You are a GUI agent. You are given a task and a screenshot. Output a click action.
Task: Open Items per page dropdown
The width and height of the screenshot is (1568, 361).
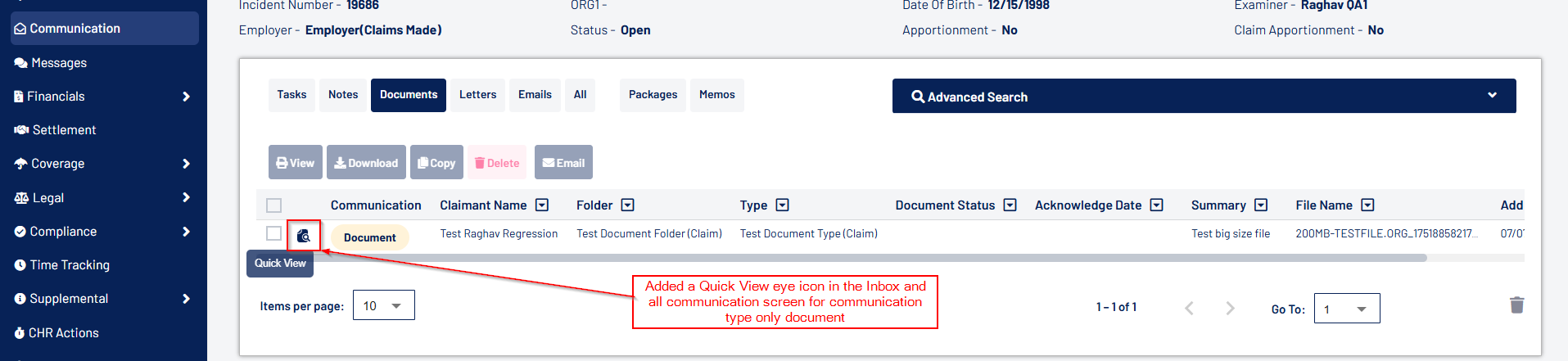point(383,305)
